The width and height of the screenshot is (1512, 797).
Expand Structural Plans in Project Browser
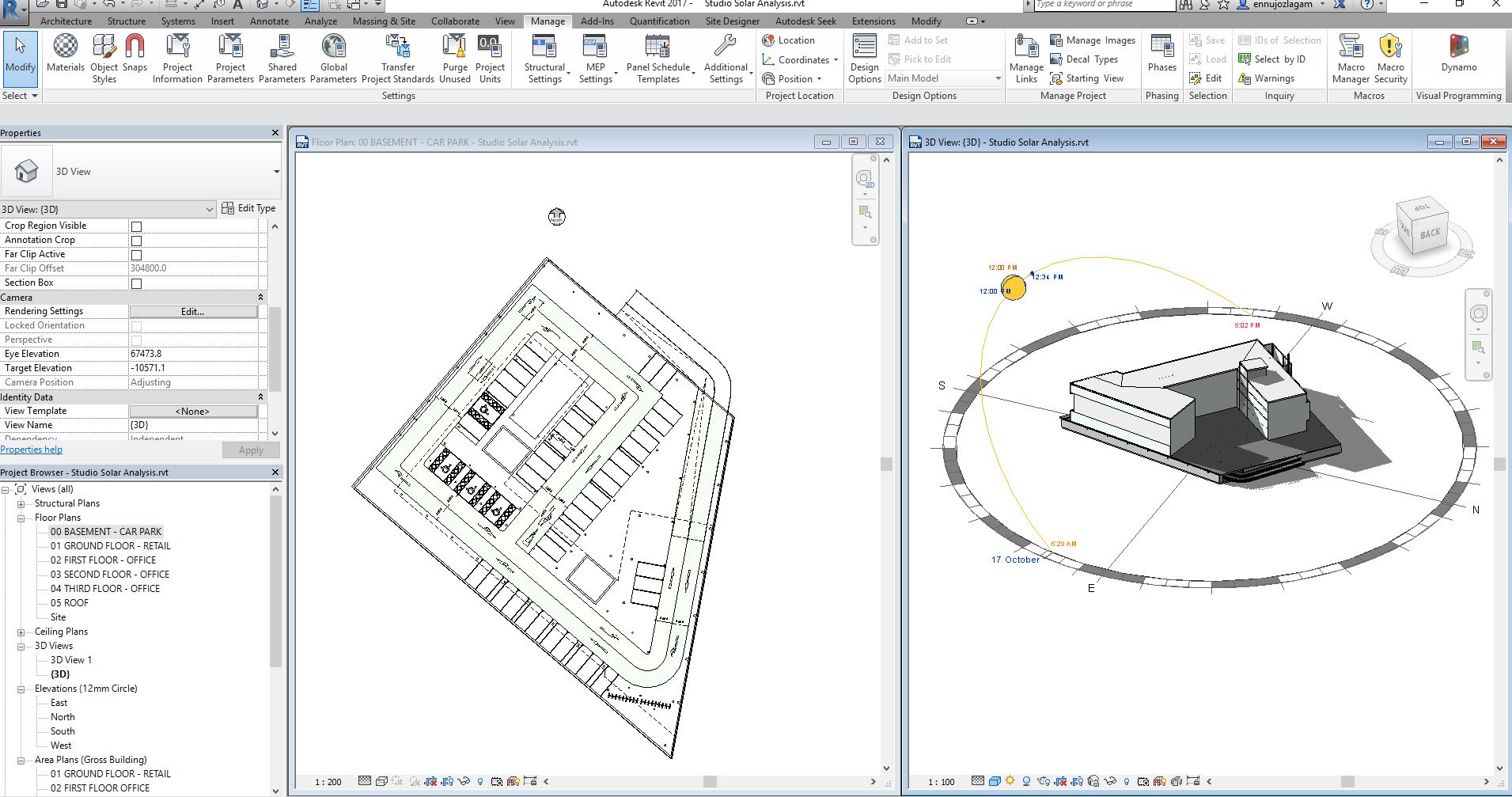pos(20,503)
